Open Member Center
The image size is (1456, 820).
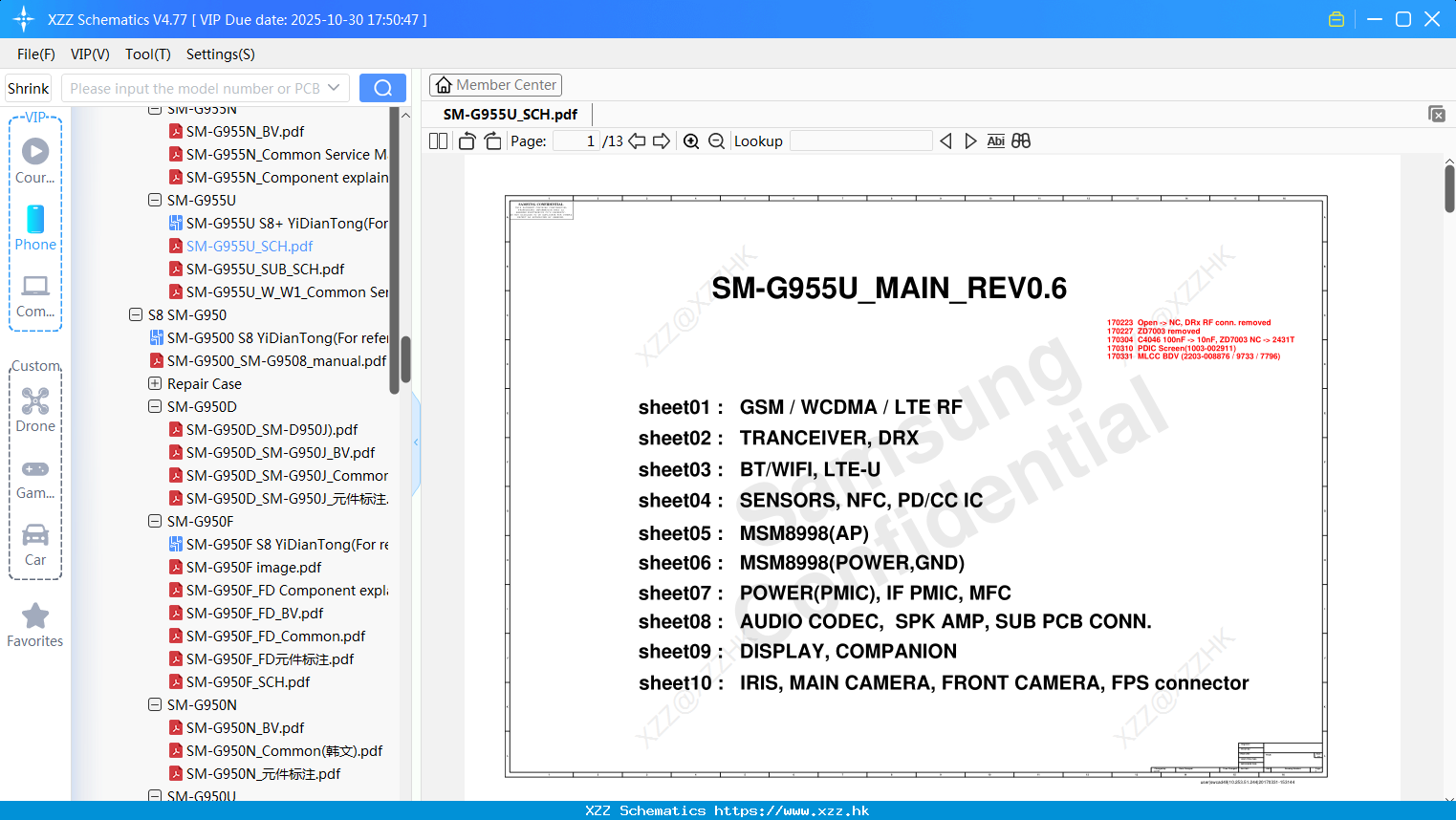(495, 85)
